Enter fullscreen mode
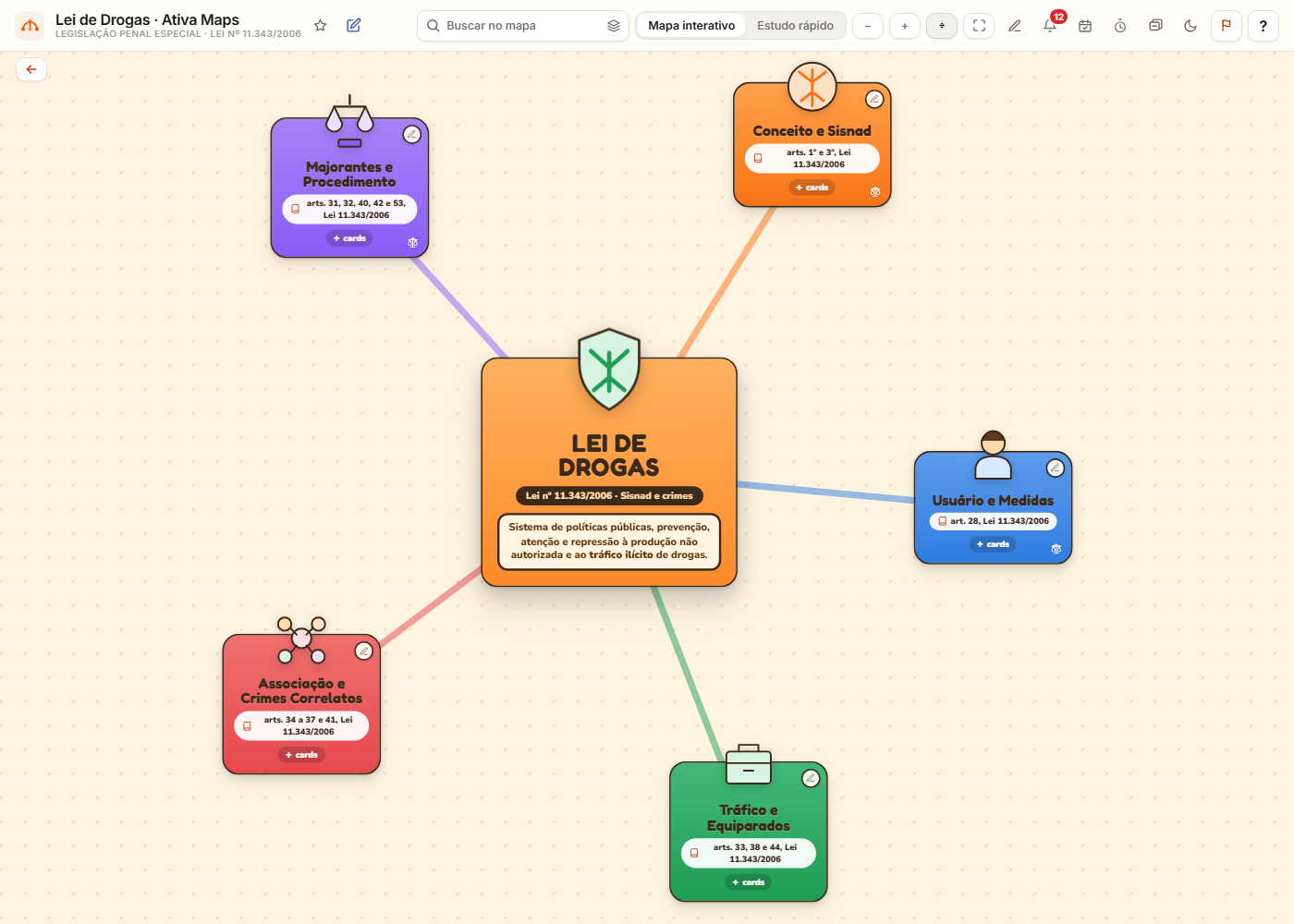1294x924 pixels. pyautogui.click(x=979, y=26)
